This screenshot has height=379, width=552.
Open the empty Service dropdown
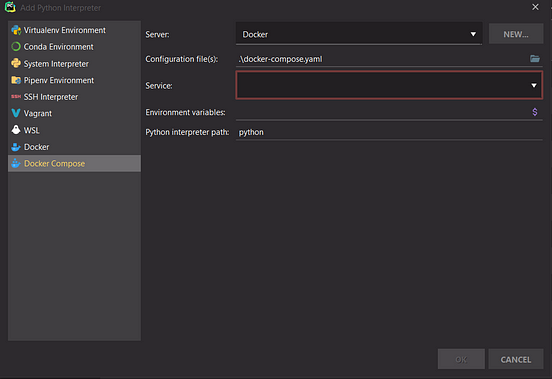(x=389, y=85)
